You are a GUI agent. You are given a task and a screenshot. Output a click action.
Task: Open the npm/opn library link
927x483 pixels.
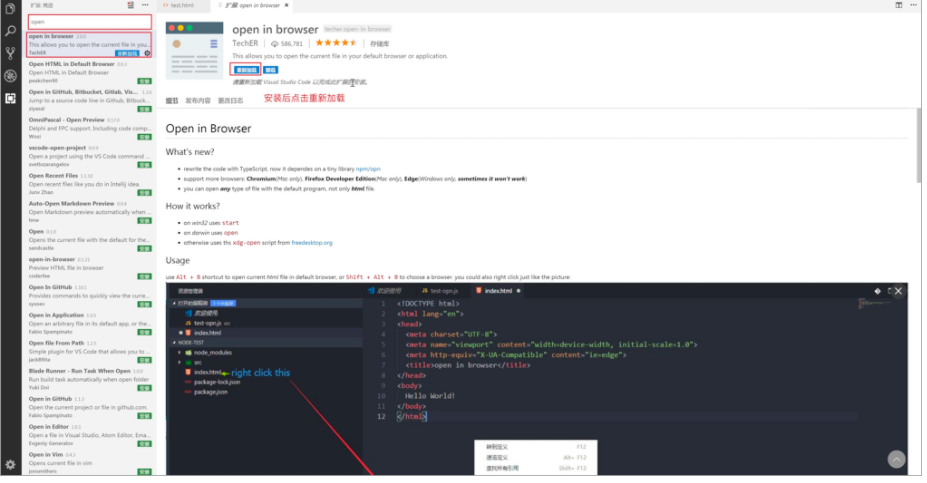368,169
